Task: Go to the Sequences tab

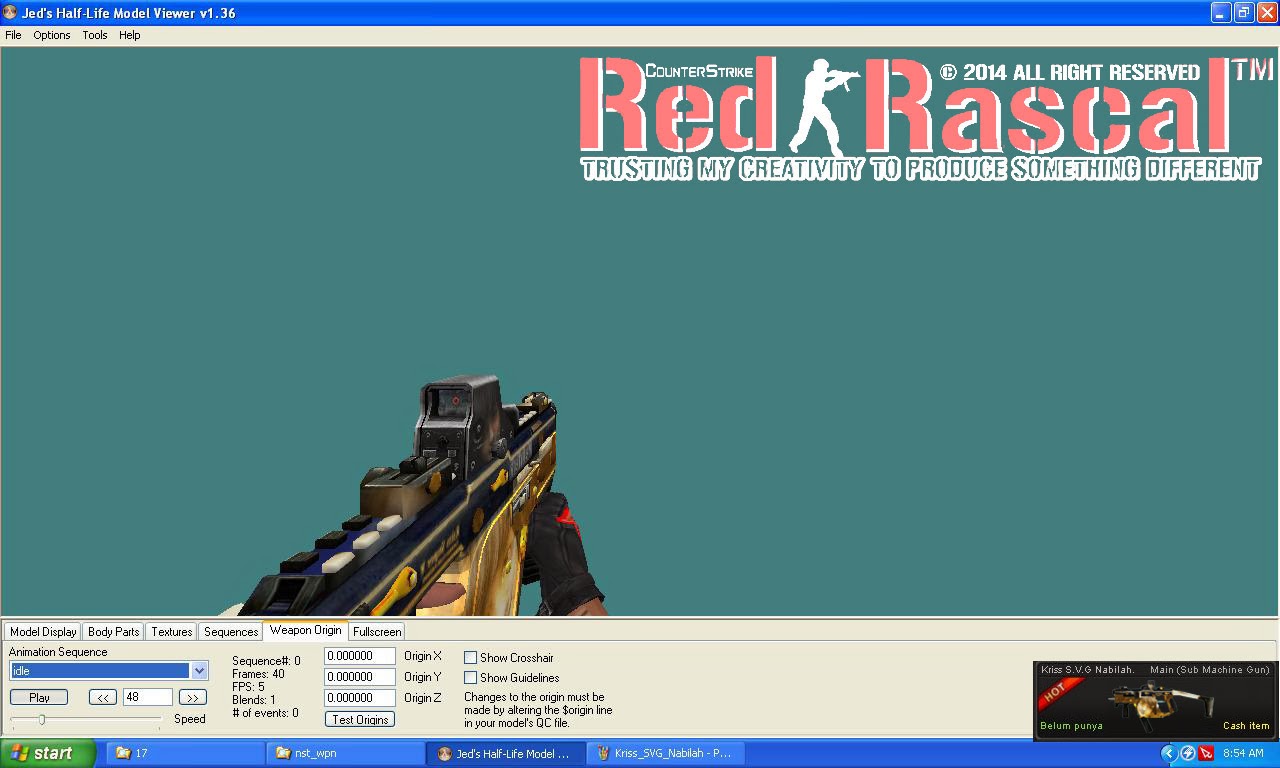Action: pyautogui.click(x=231, y=632)
